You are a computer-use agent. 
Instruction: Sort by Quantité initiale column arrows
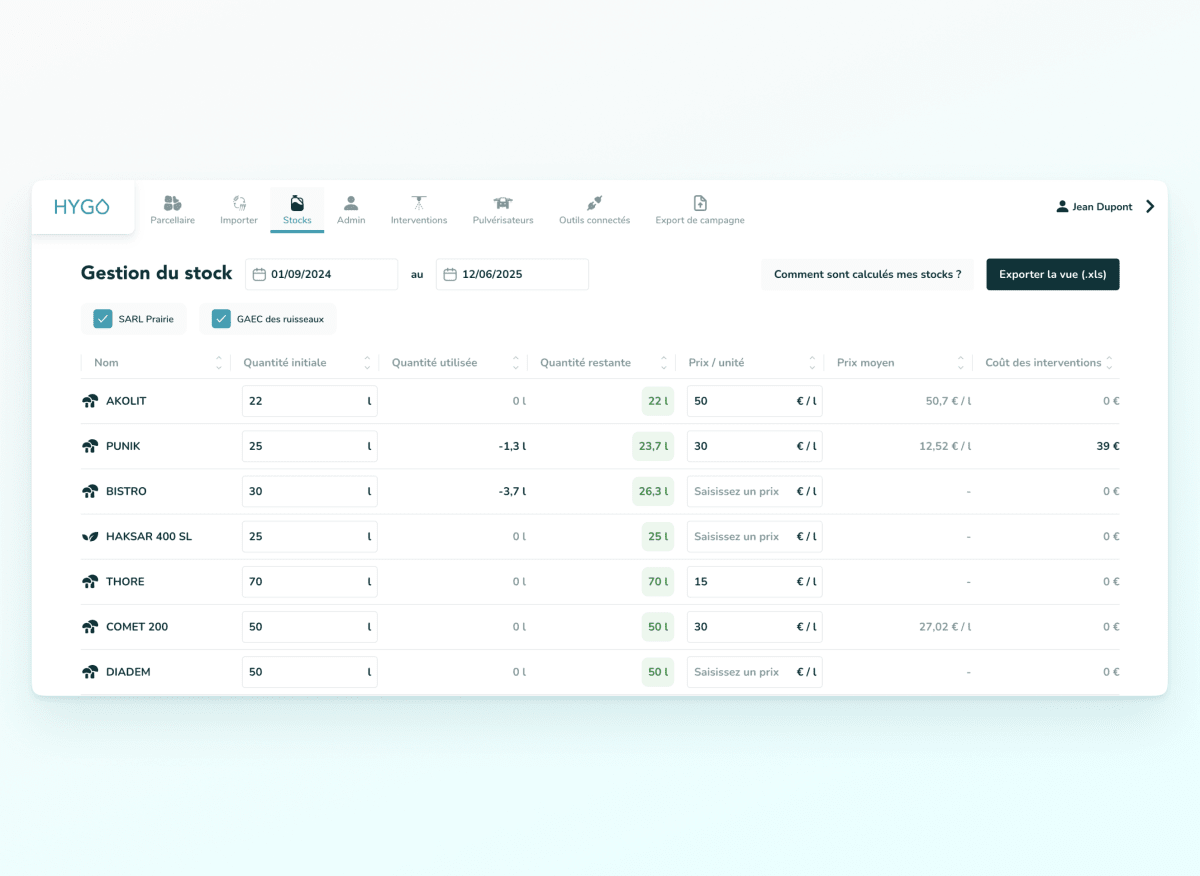pos(368,363)
